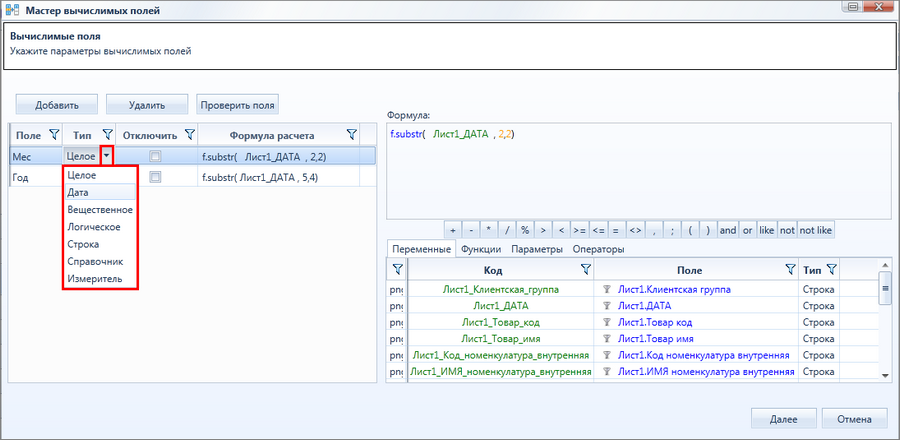The height and width of the screenshot is (440, 900).
Task: Filter the Формула расчета column
Action: pos(352,135)
